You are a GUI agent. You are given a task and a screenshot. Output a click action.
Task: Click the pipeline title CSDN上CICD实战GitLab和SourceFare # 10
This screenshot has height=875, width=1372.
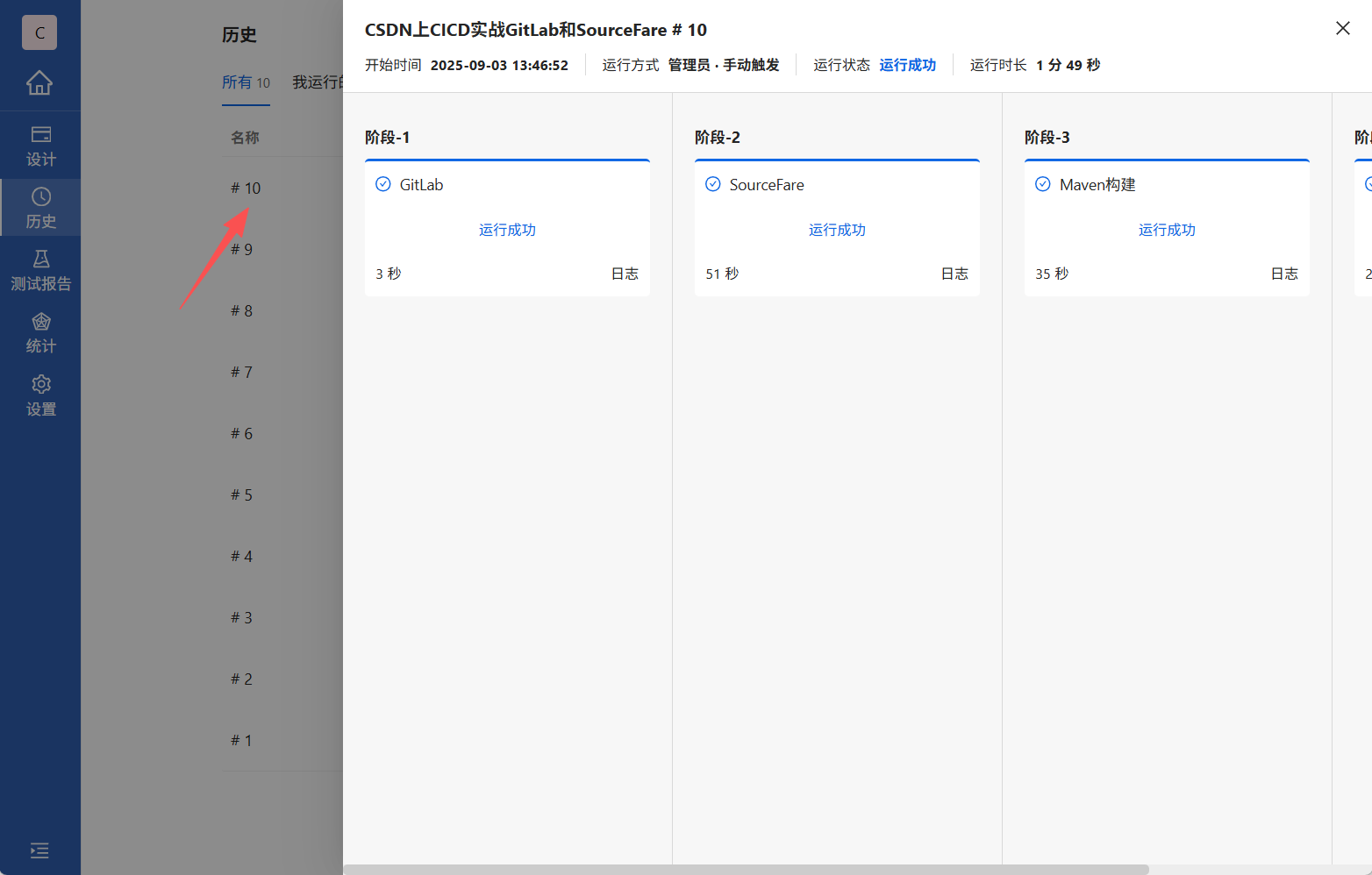tap(536, 30)
